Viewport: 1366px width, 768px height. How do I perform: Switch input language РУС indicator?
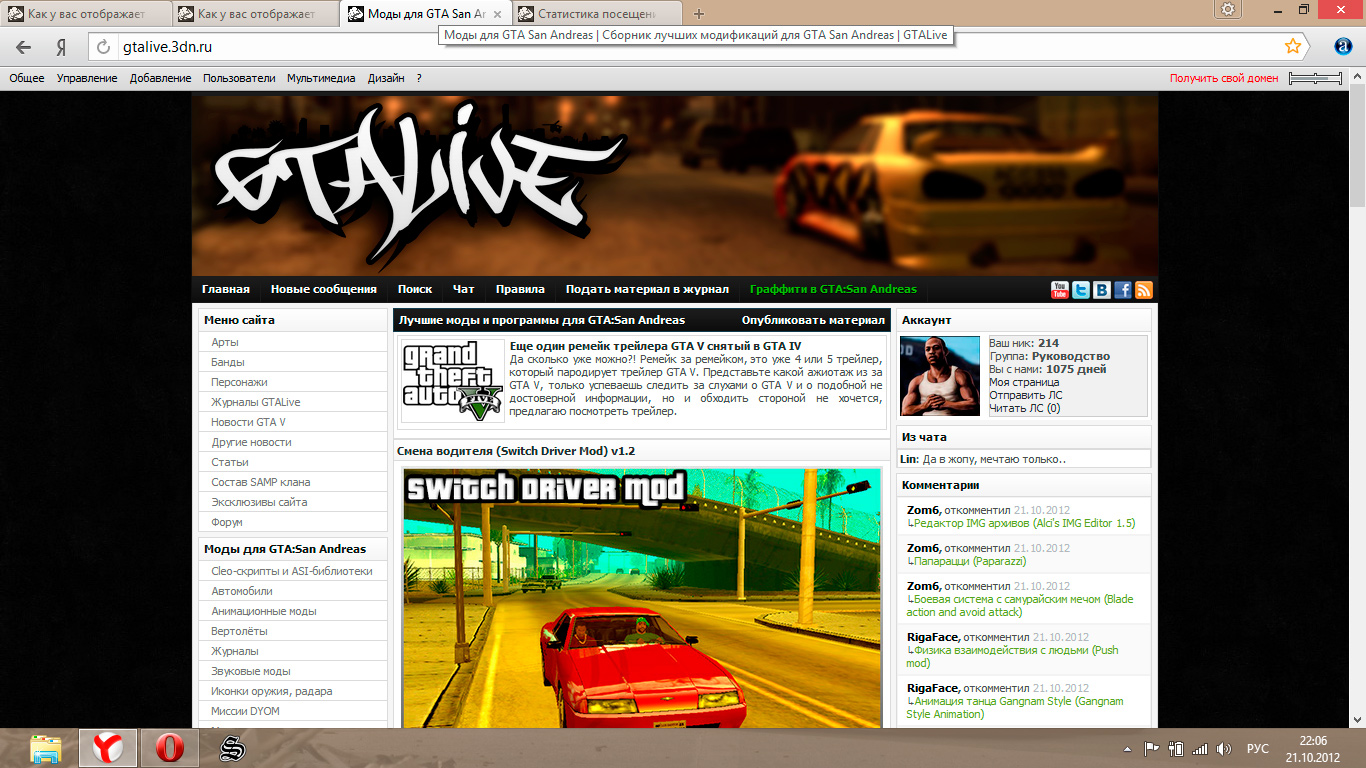tap(1258, 748)
